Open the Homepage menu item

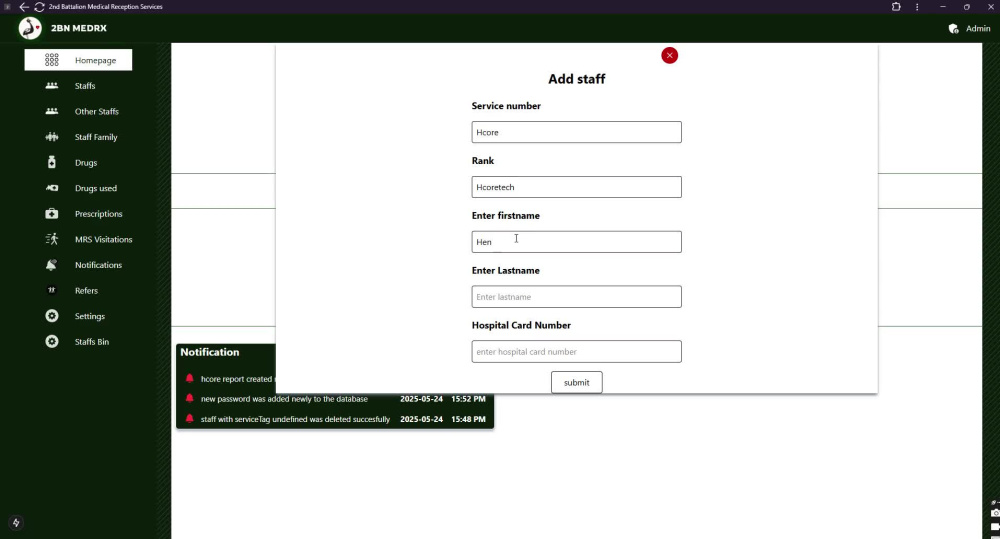pos(78,60)
